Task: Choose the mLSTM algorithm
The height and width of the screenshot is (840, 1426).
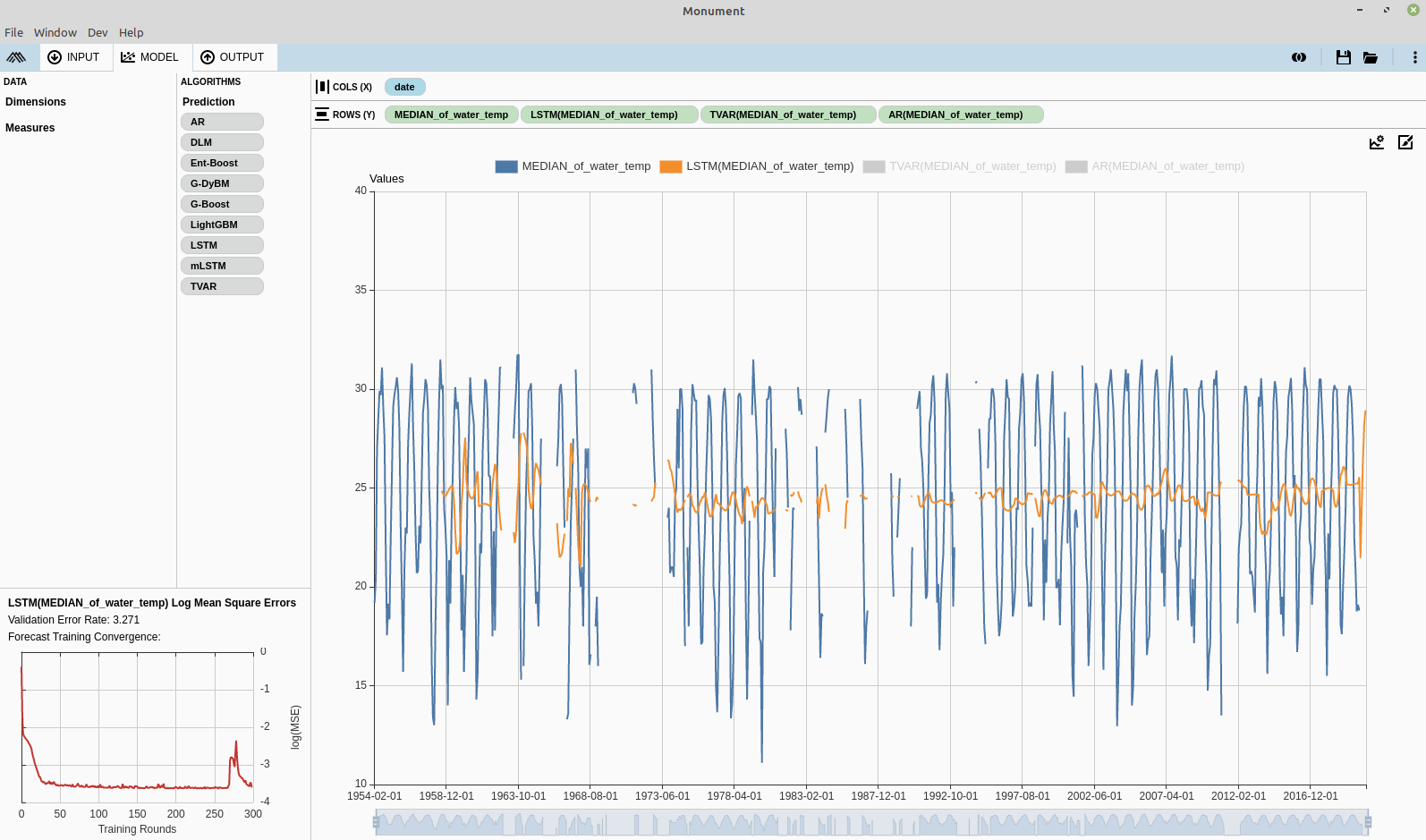Action: tap(222, 266)
